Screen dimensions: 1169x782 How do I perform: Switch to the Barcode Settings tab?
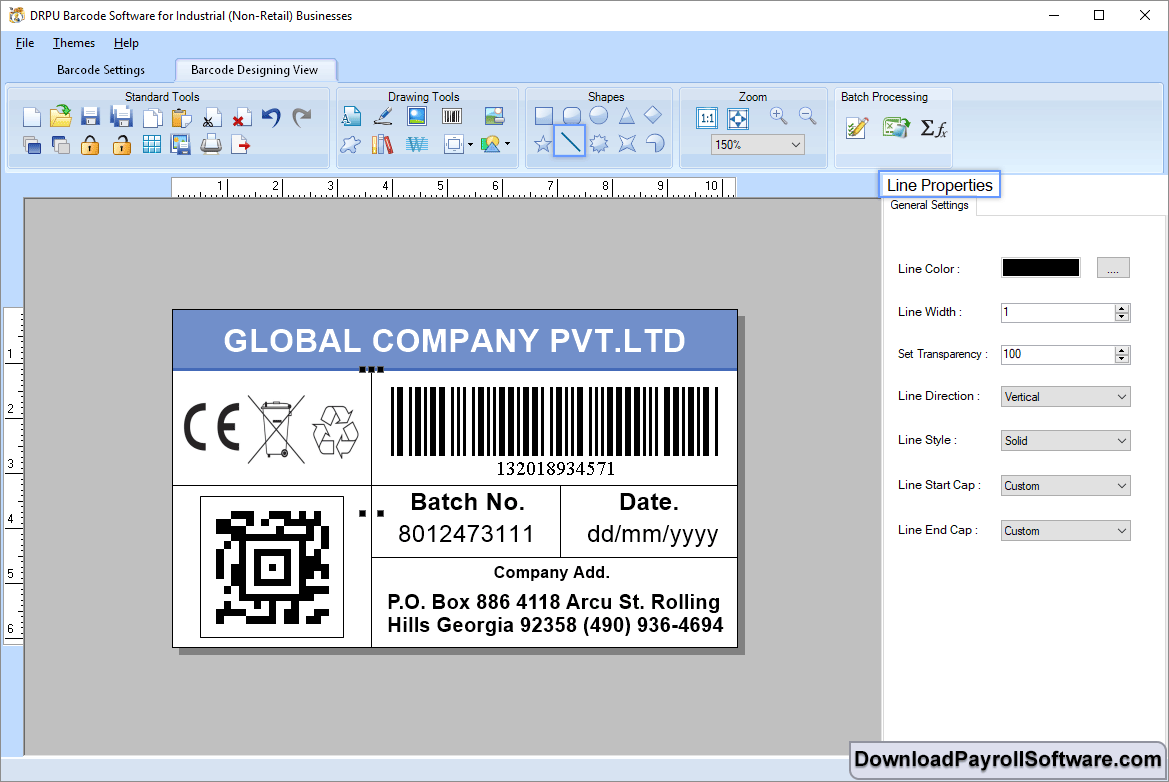pos(104,69)
